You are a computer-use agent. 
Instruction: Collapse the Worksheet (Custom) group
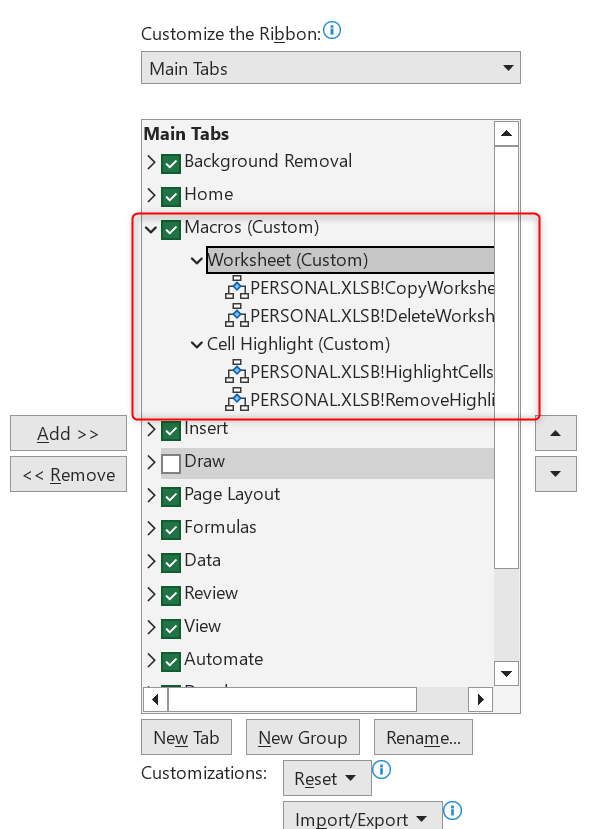[197, 261]
